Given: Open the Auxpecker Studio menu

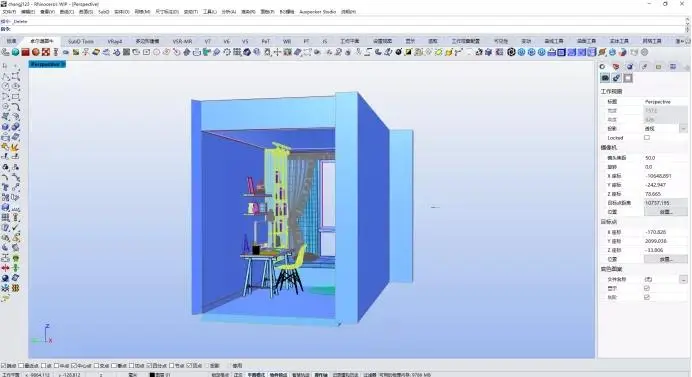Looking at the screenshot, I should click(318, 12).
